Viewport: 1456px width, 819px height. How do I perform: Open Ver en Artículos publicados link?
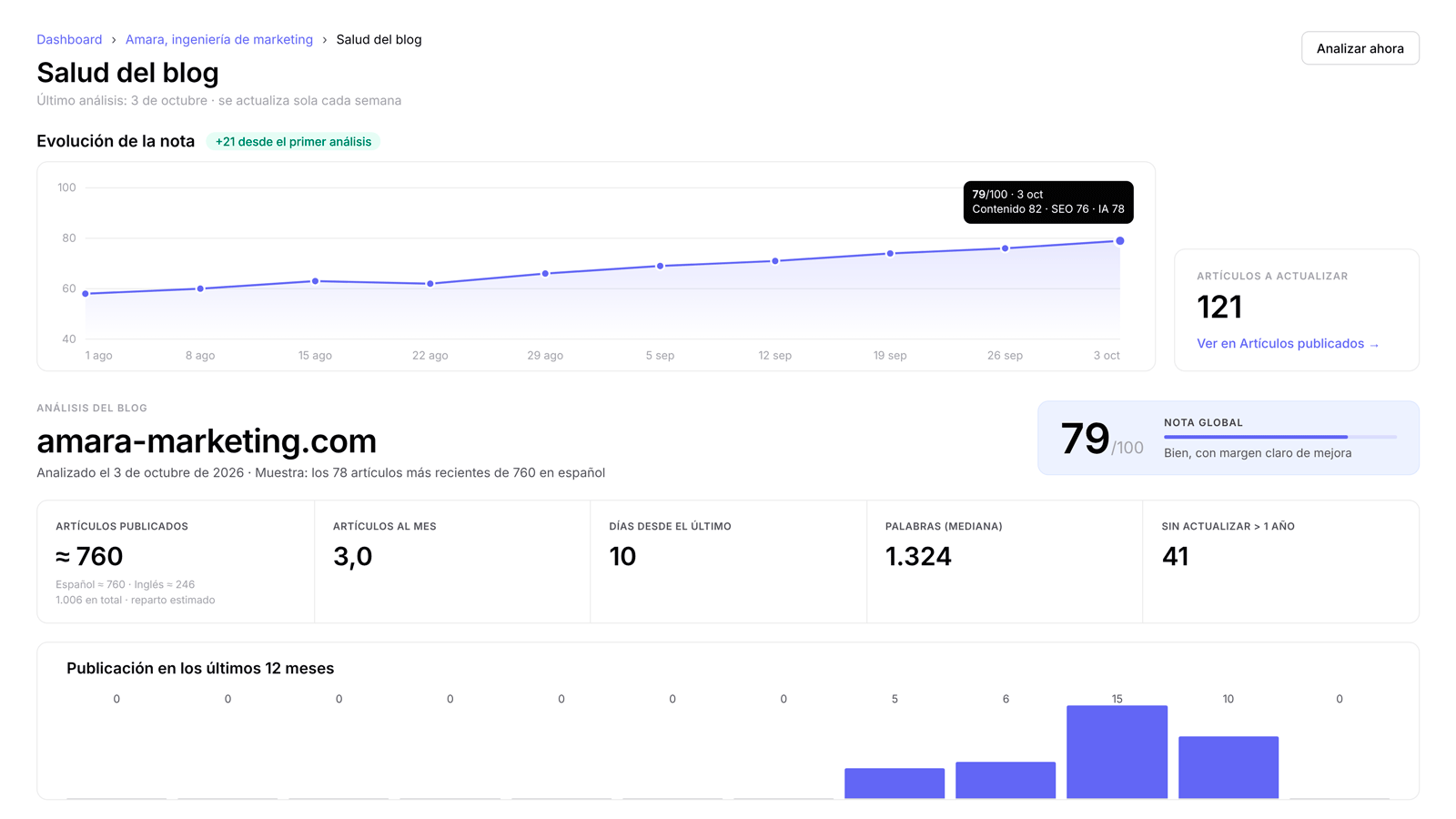(x=1288, y=343)
